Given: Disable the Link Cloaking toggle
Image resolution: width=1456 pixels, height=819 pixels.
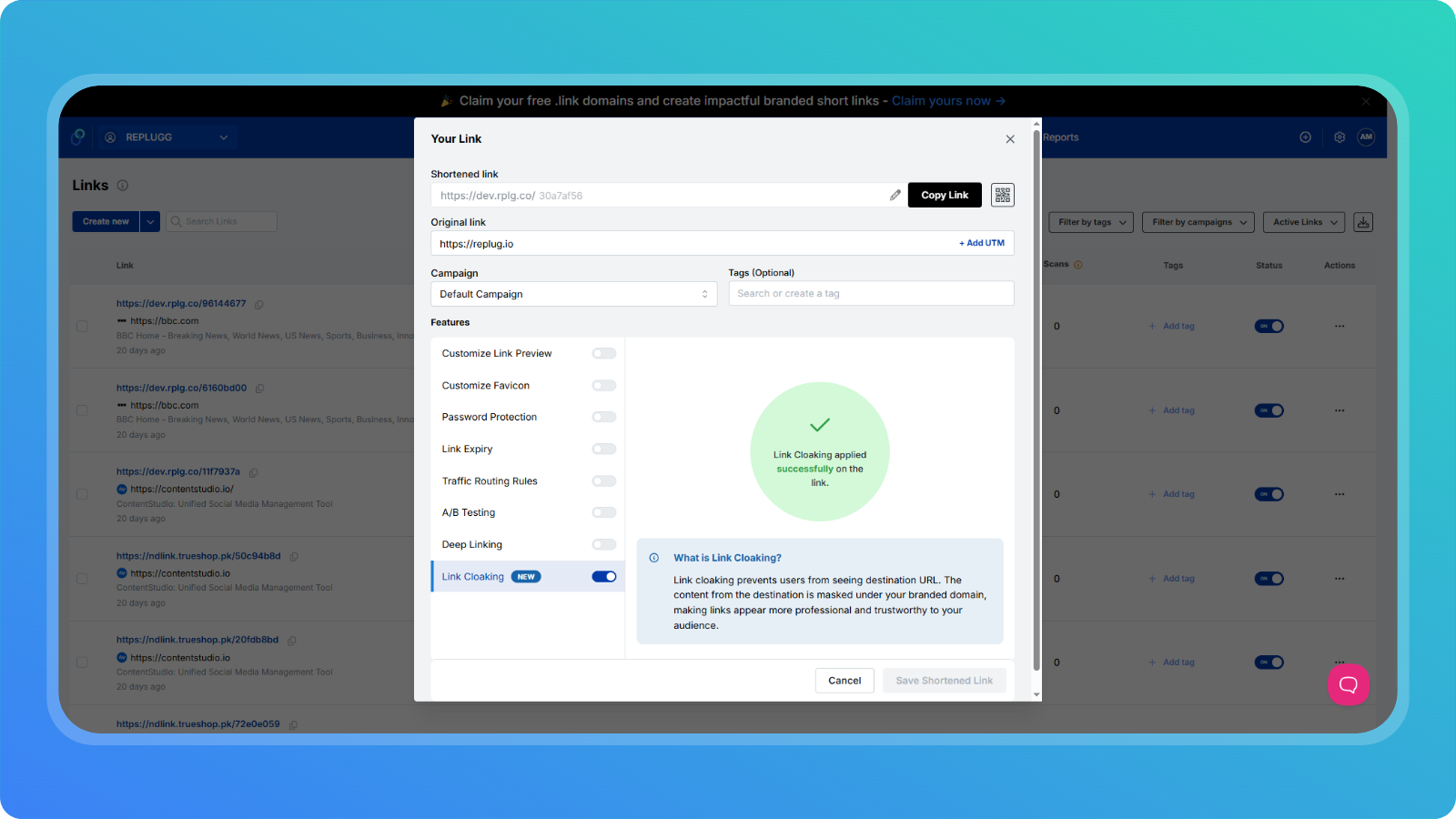Looking at the screenshot, I should [x=604, y=576].
